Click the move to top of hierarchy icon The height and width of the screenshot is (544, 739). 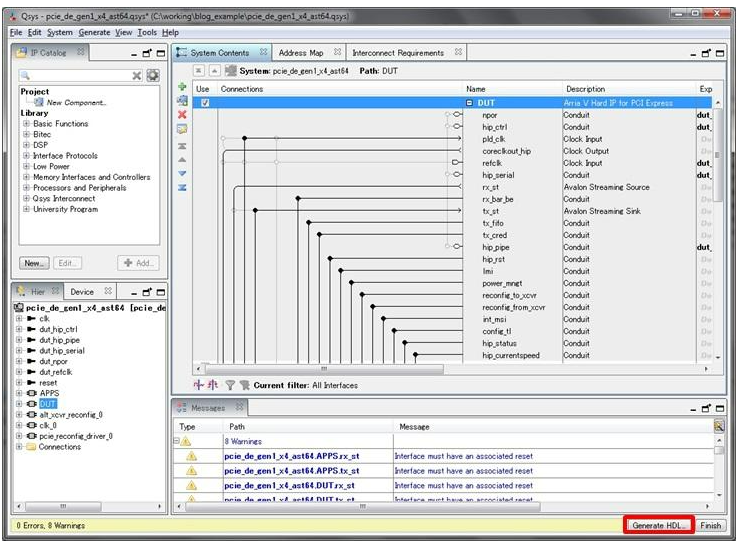tap(199, 71)
